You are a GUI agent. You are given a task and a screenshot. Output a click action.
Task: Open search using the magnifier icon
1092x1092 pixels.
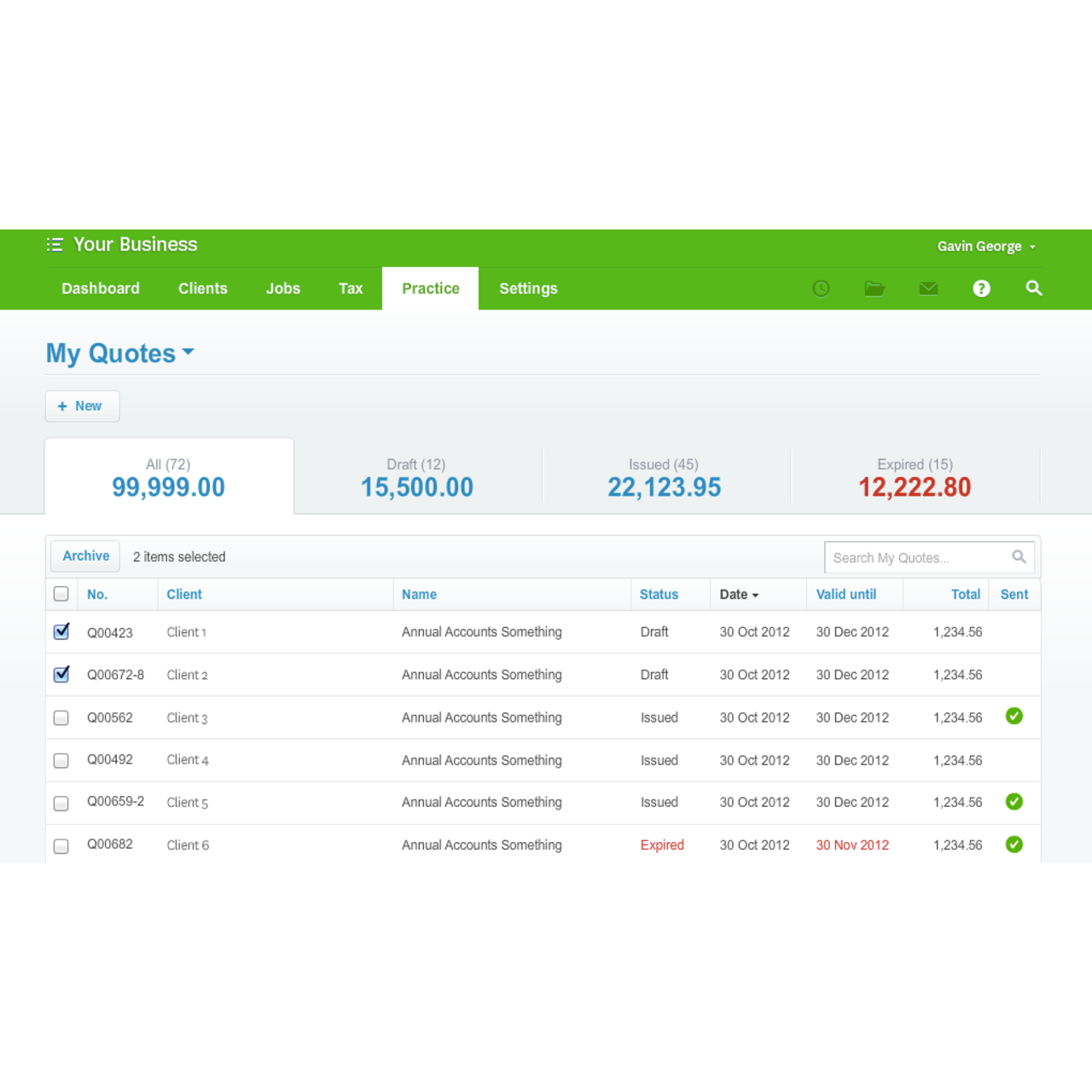(1034, 288)
